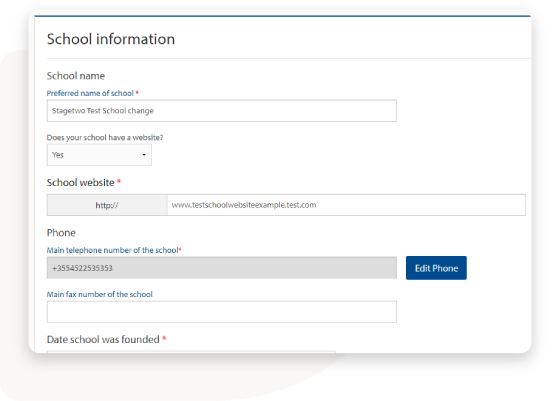Click the Main fax number label
Screen dimensions: 560x401
click(x=100, y=294)
